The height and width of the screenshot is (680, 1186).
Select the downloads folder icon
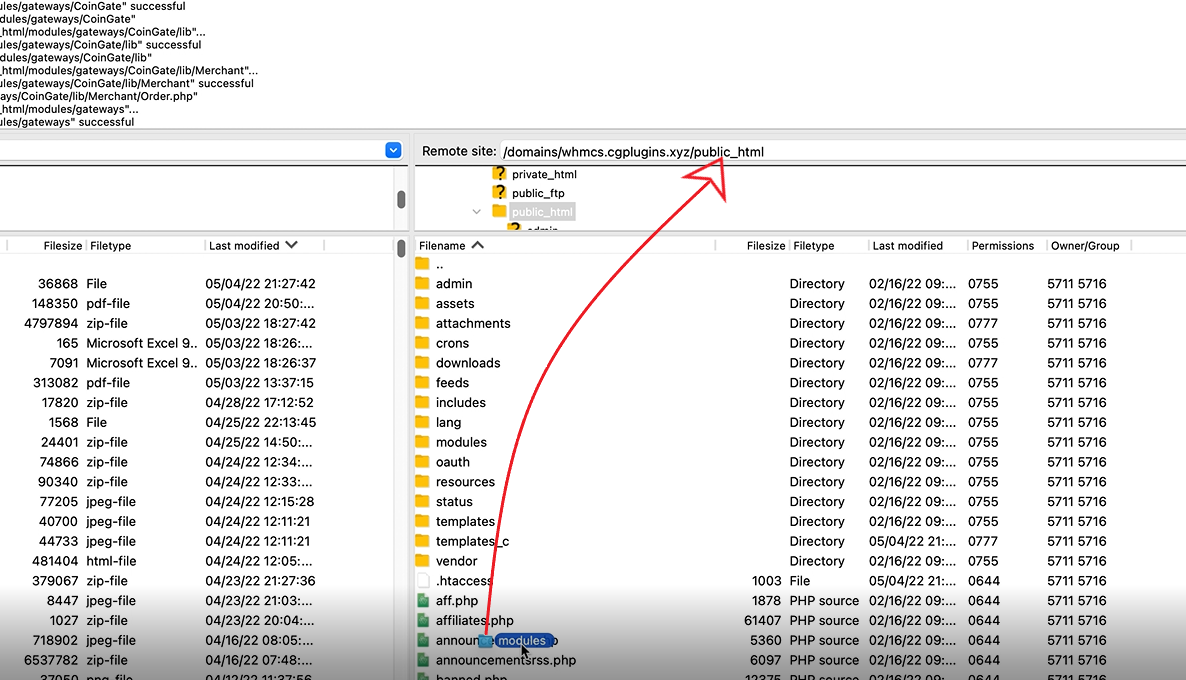pos(422,362)
